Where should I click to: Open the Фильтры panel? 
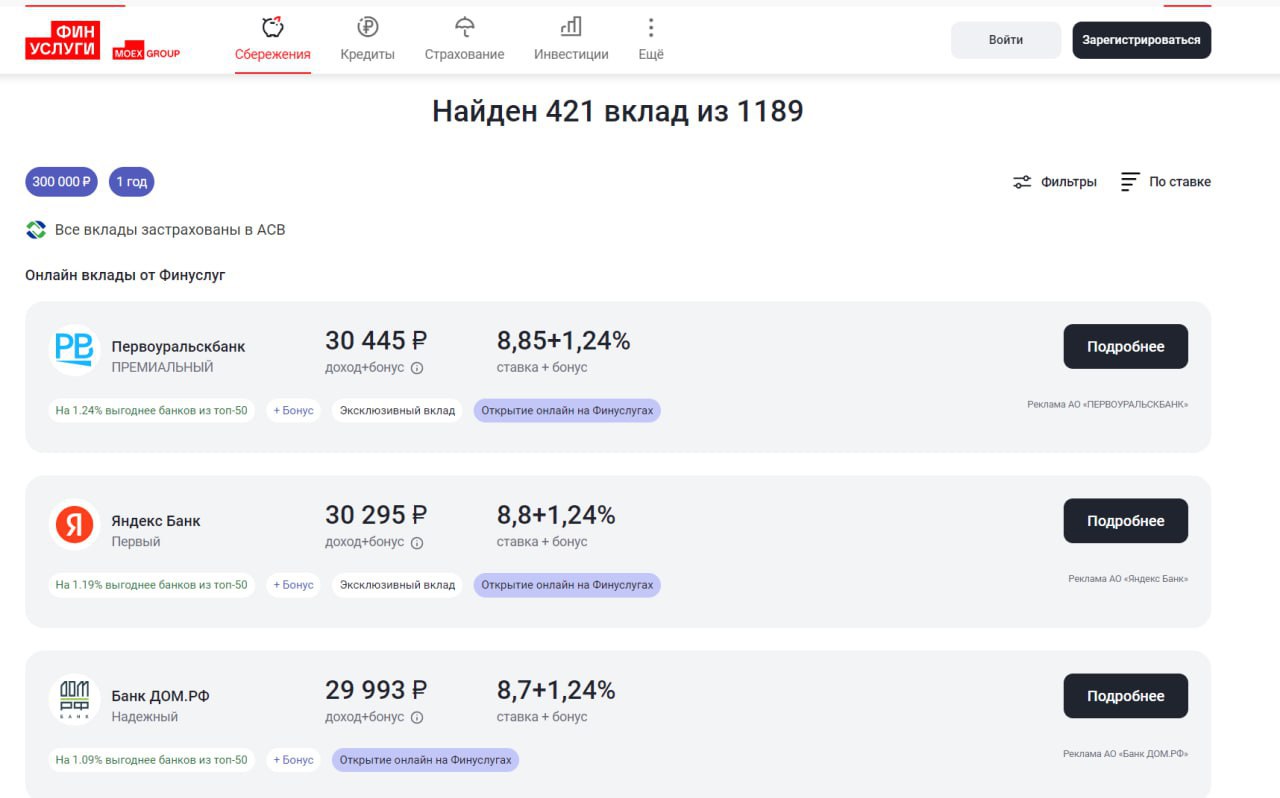click(x=1054, y=182)
